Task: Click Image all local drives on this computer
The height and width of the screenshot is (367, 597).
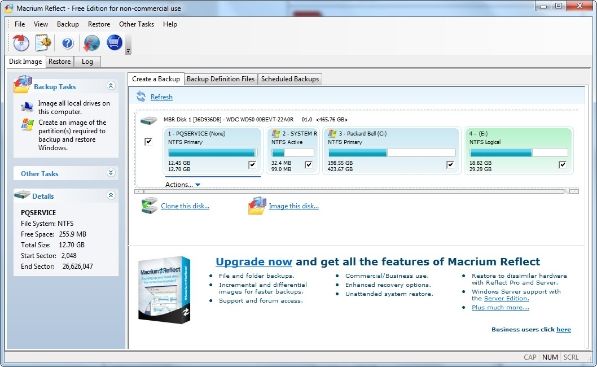Action: pyautogui.click(x=74, y=107)
